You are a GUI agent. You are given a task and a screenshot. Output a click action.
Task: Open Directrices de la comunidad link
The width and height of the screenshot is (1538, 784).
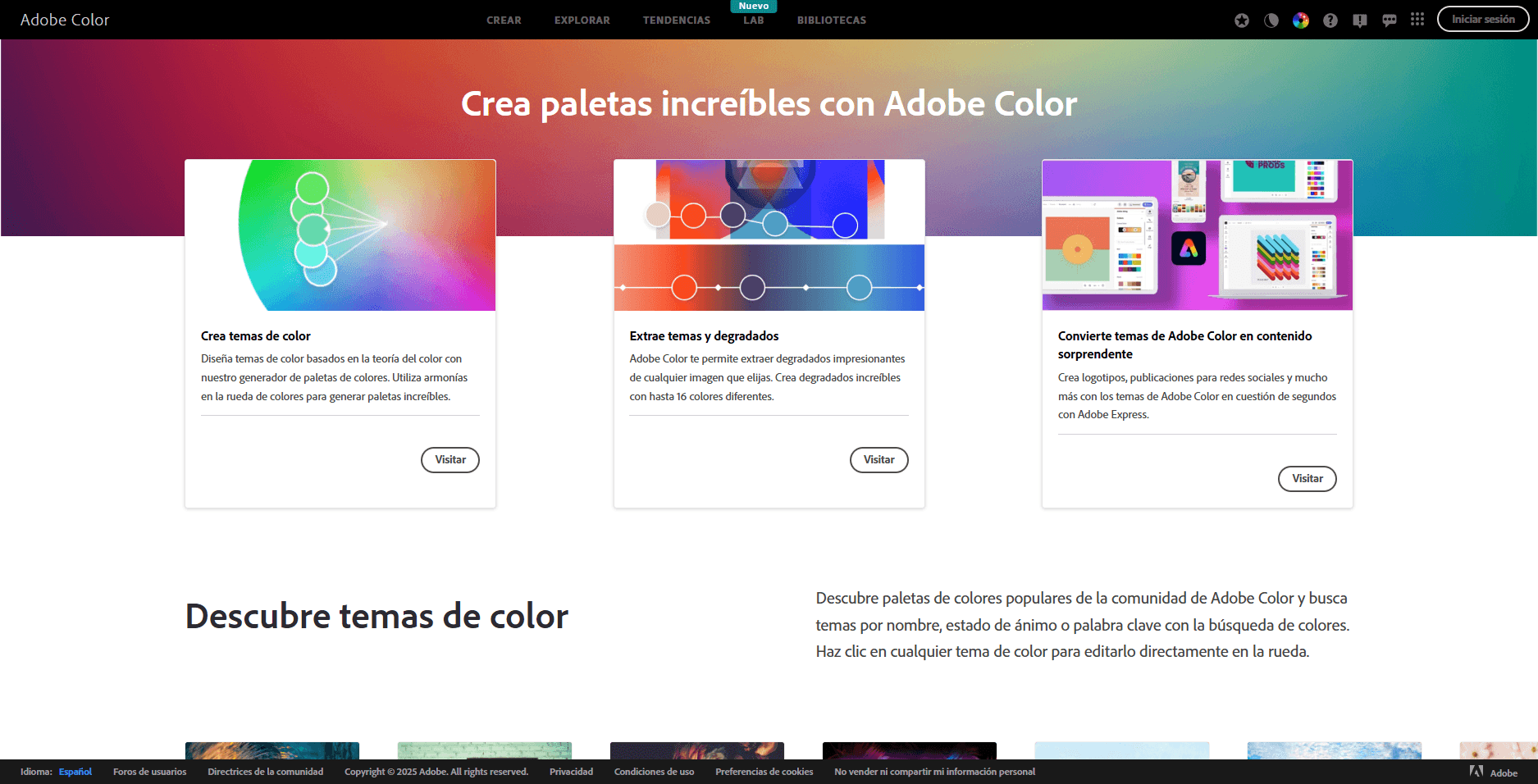click(x=266, y=772)
